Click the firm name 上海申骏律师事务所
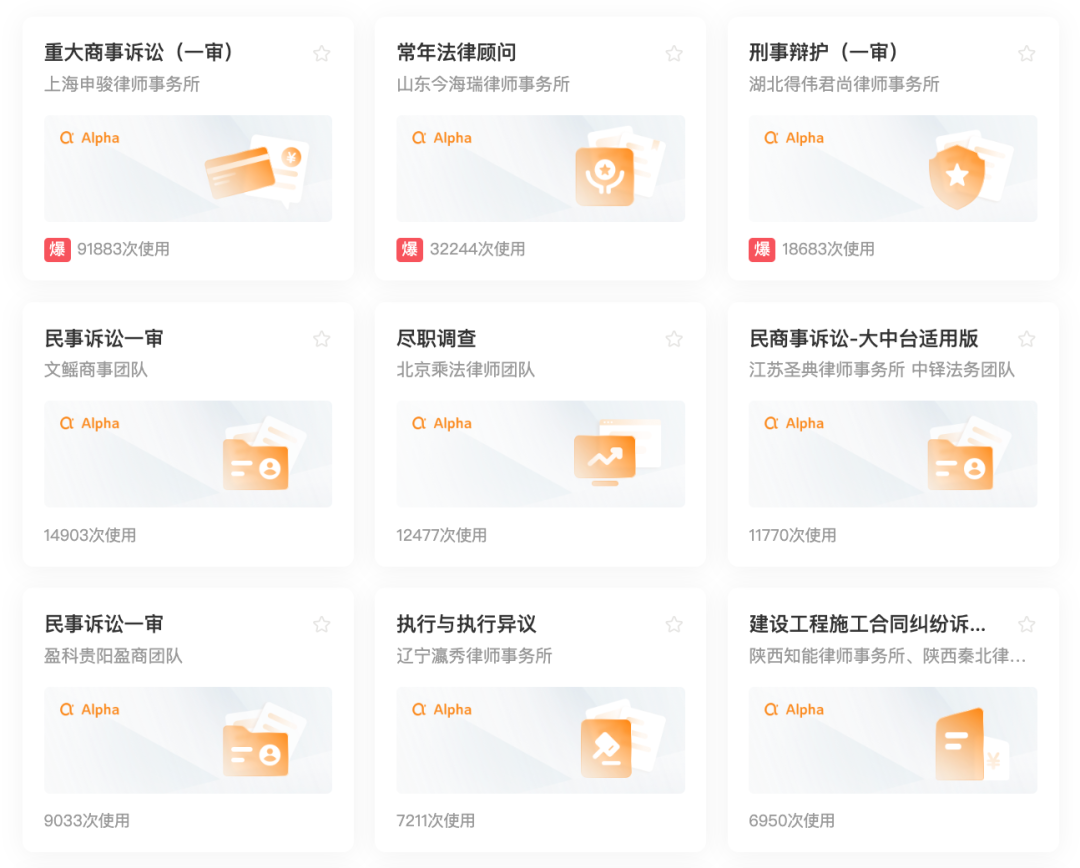Image resolution: width=1080 pixels, height=868 pixels. point(122,84)
